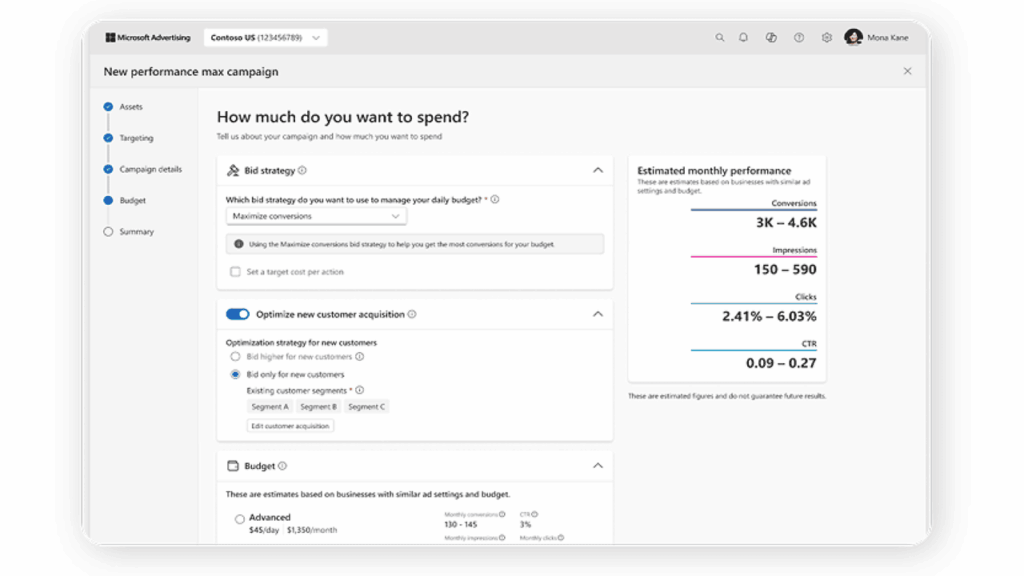Open the Assets step in the sidebar
The width and height of the screenshot is (1024, 576).
coord(129,106)
